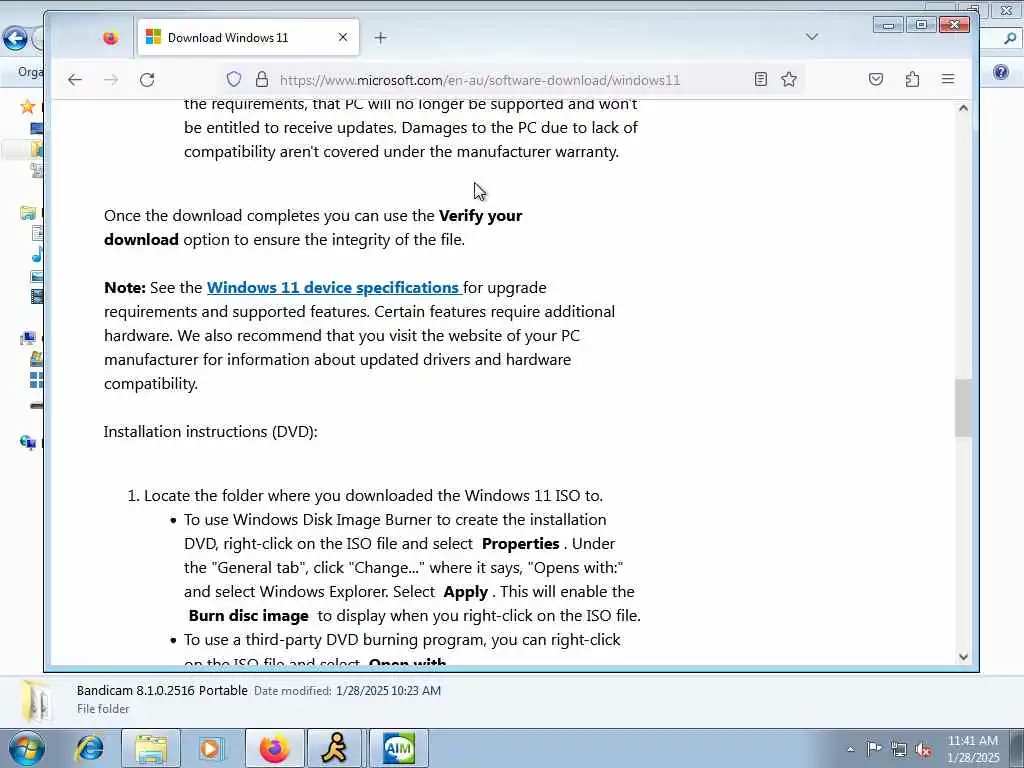Open Windows Explorer taskbar icon

(152, 749)
